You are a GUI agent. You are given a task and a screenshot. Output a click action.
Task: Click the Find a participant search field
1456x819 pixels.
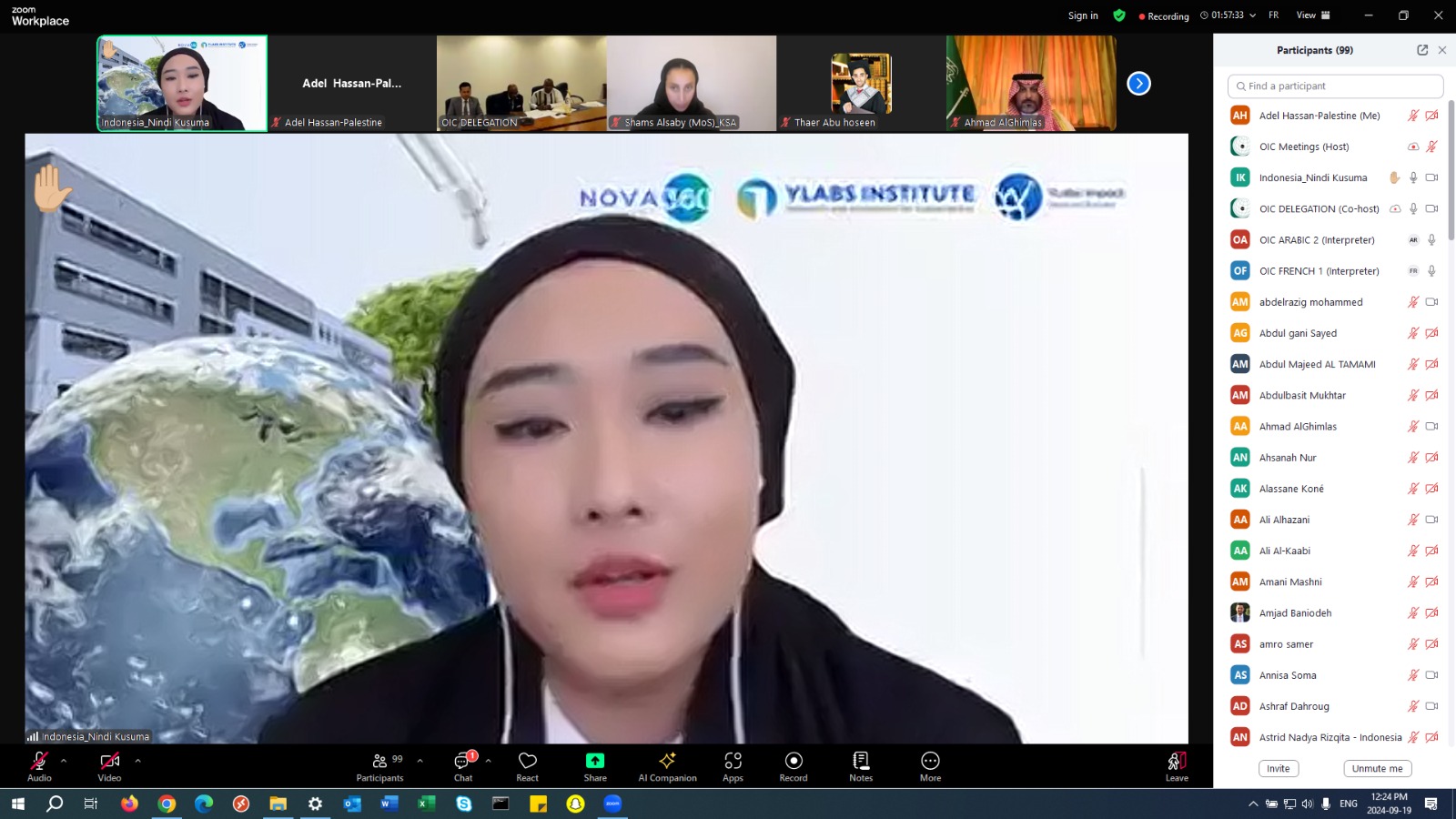1335,86
